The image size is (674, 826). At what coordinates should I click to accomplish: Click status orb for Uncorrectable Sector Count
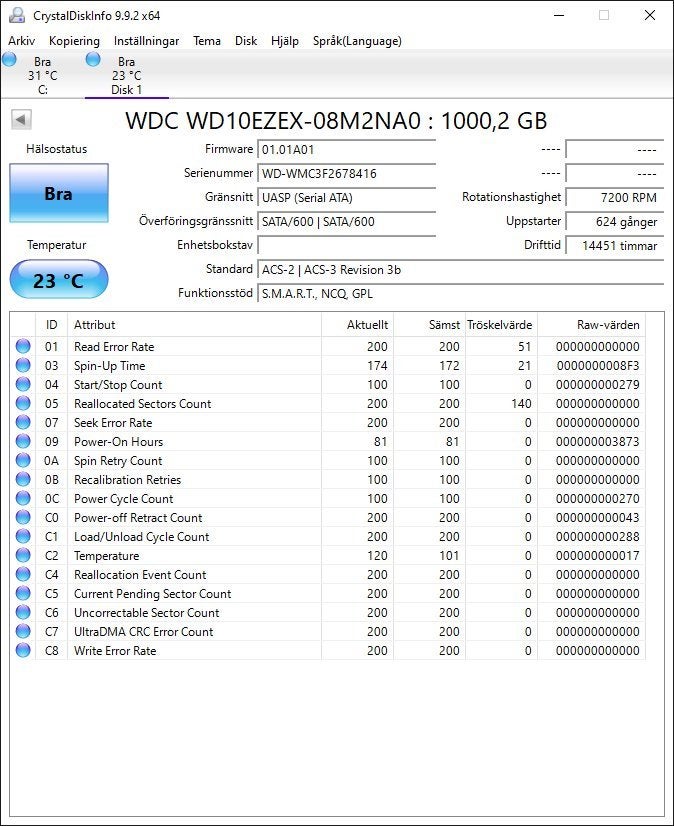pos(23,612)
